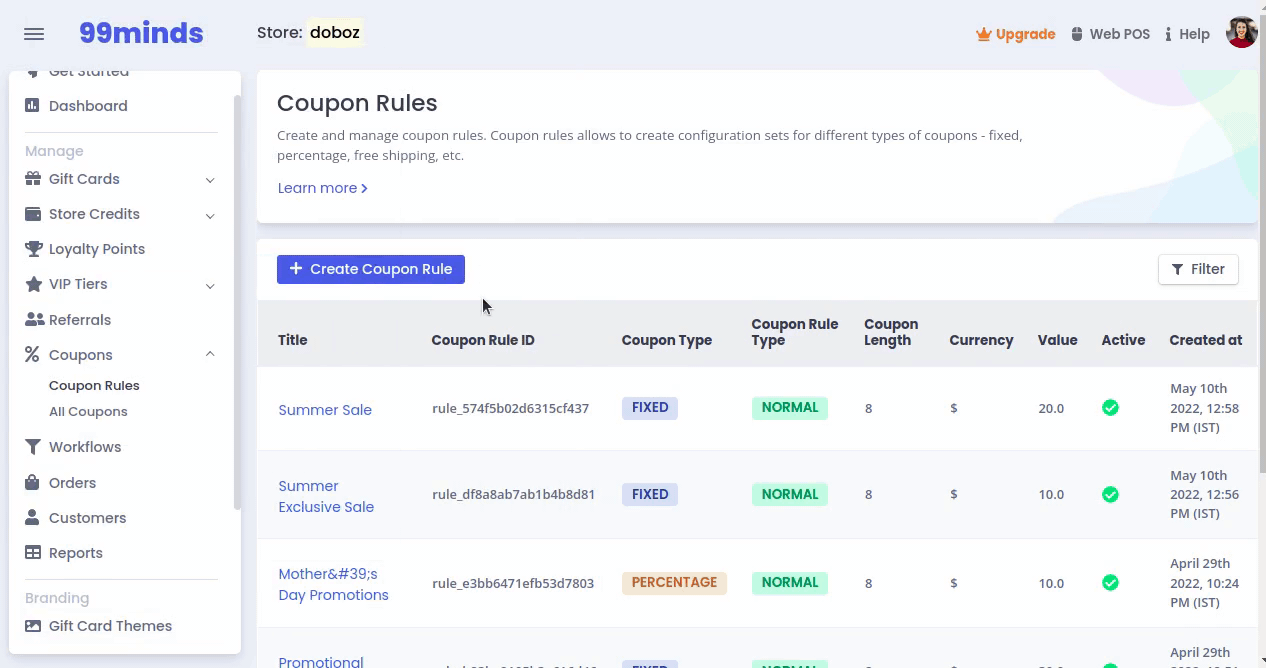The width and height of the screenshot is (1266, 668).
Task: Click the Summer Sale active checkmark icon
Action: click(x=1110, y=408)
